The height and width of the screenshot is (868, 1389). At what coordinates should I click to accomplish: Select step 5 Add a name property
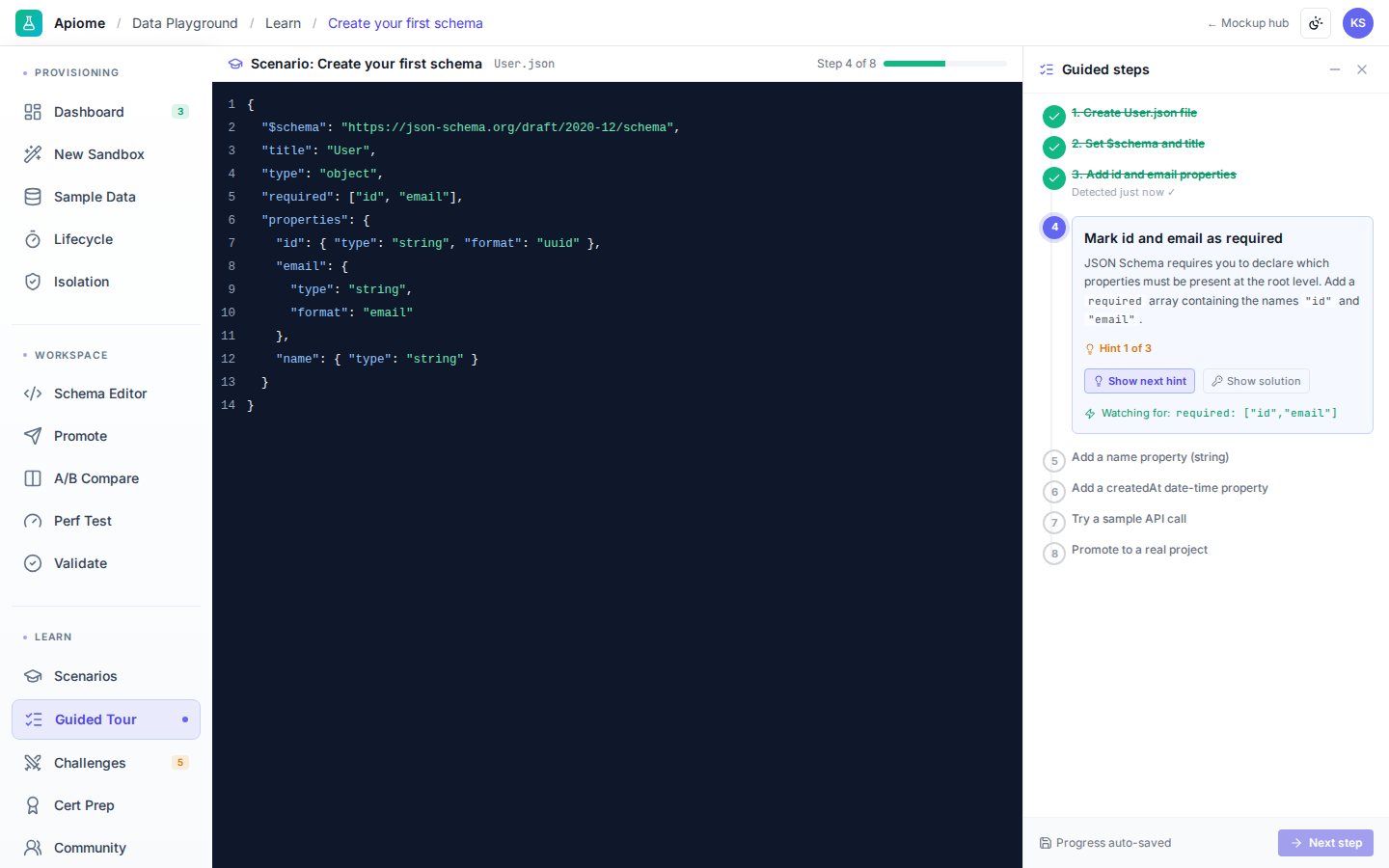point(1150,457)
